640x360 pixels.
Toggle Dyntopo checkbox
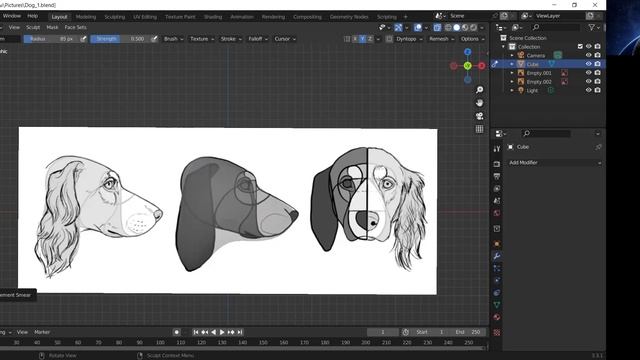pyautogui.click(x=389, y=39)
